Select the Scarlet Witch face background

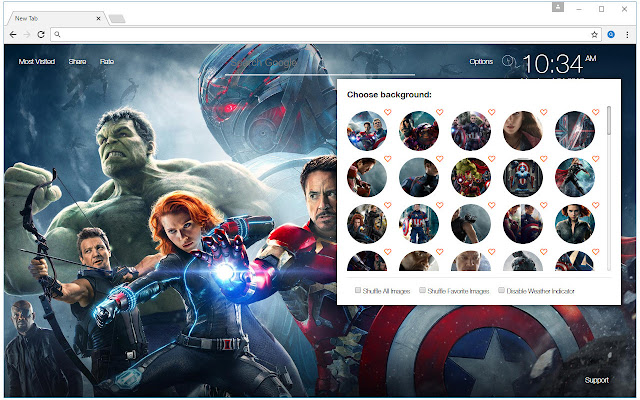[x=523, y=131]
